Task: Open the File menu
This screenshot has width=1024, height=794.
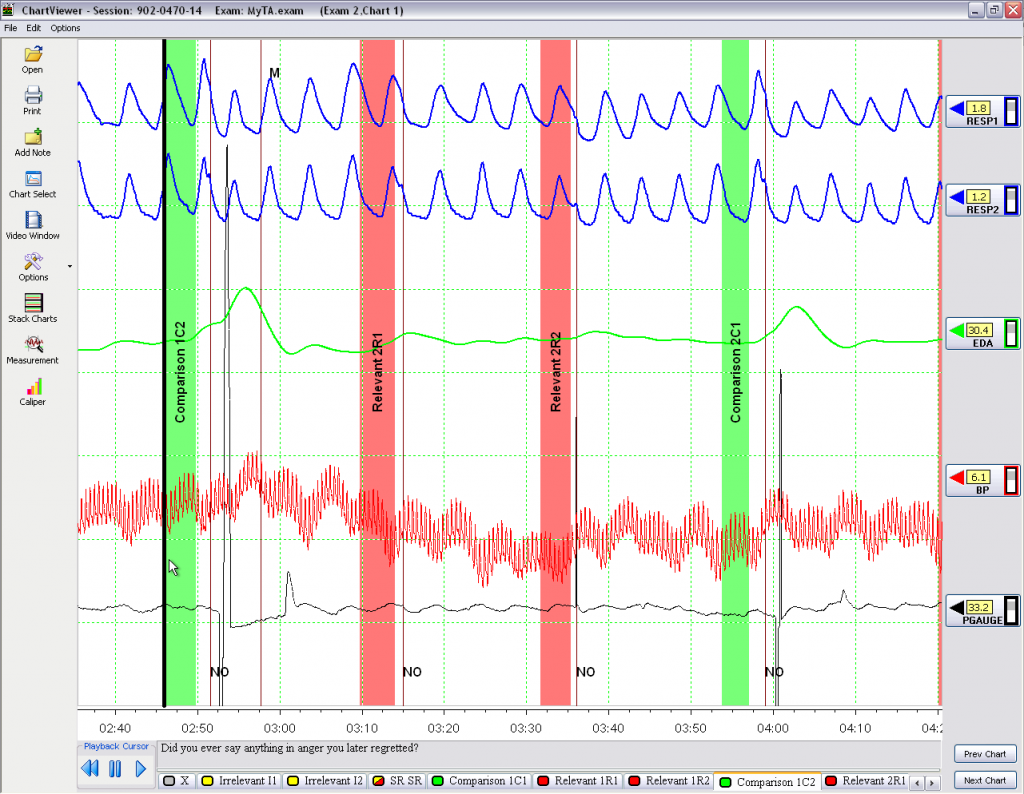Action: (11, 28)
